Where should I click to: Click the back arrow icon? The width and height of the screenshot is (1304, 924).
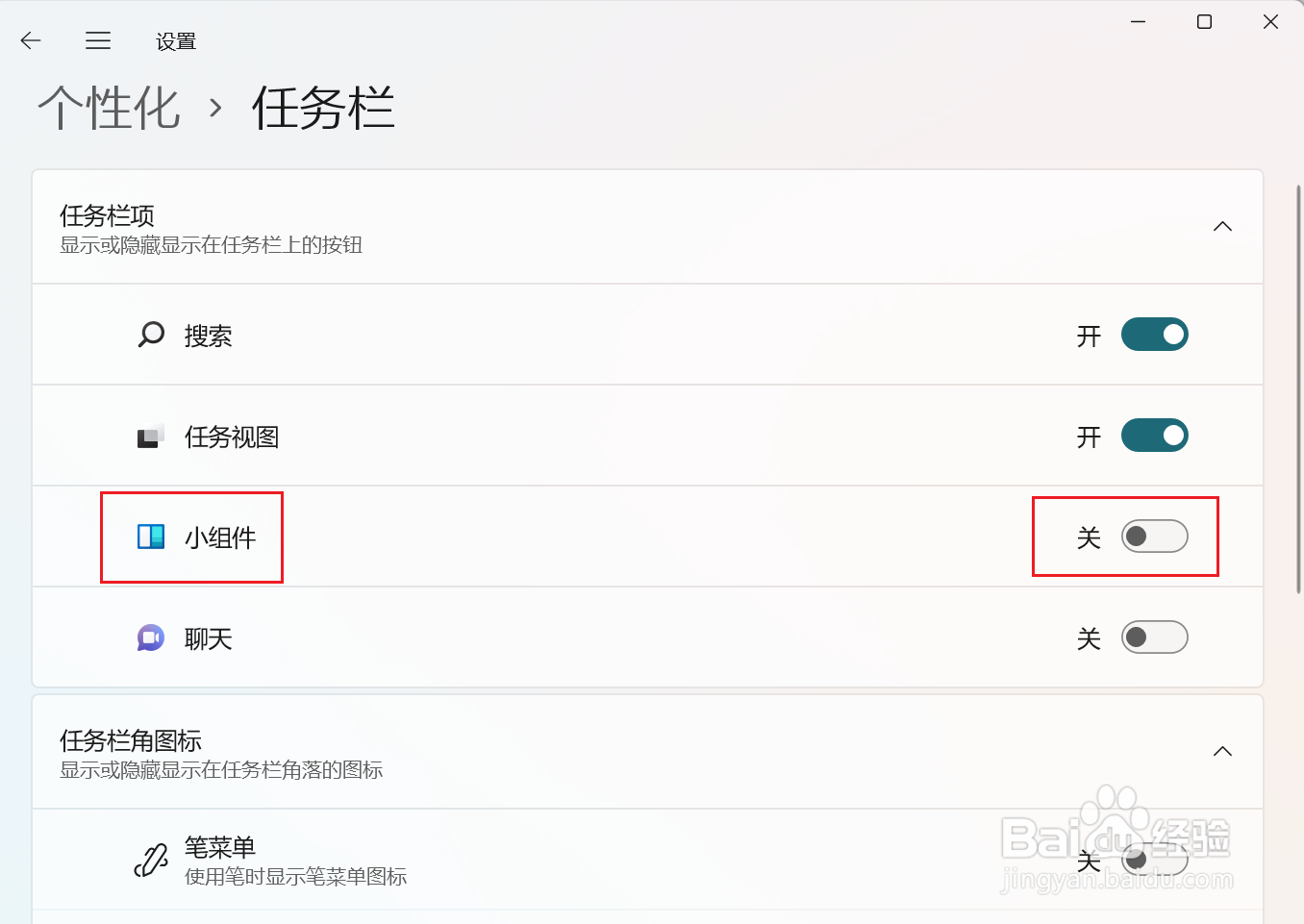31,40
